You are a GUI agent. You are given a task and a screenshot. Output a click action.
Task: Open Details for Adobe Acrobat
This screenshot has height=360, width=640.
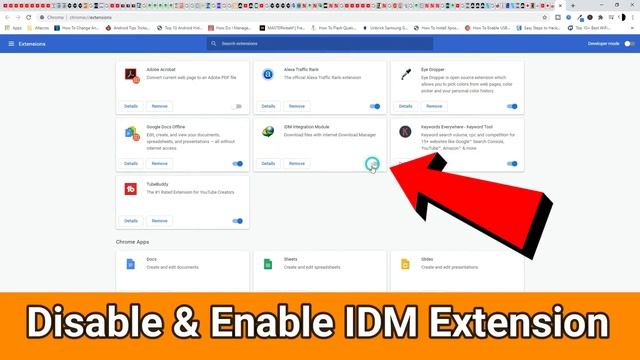[x=131, y=106]
